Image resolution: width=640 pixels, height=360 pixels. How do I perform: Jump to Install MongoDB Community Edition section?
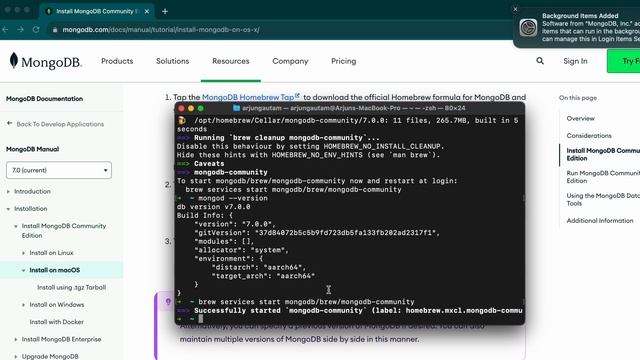[x=603, y=154]
